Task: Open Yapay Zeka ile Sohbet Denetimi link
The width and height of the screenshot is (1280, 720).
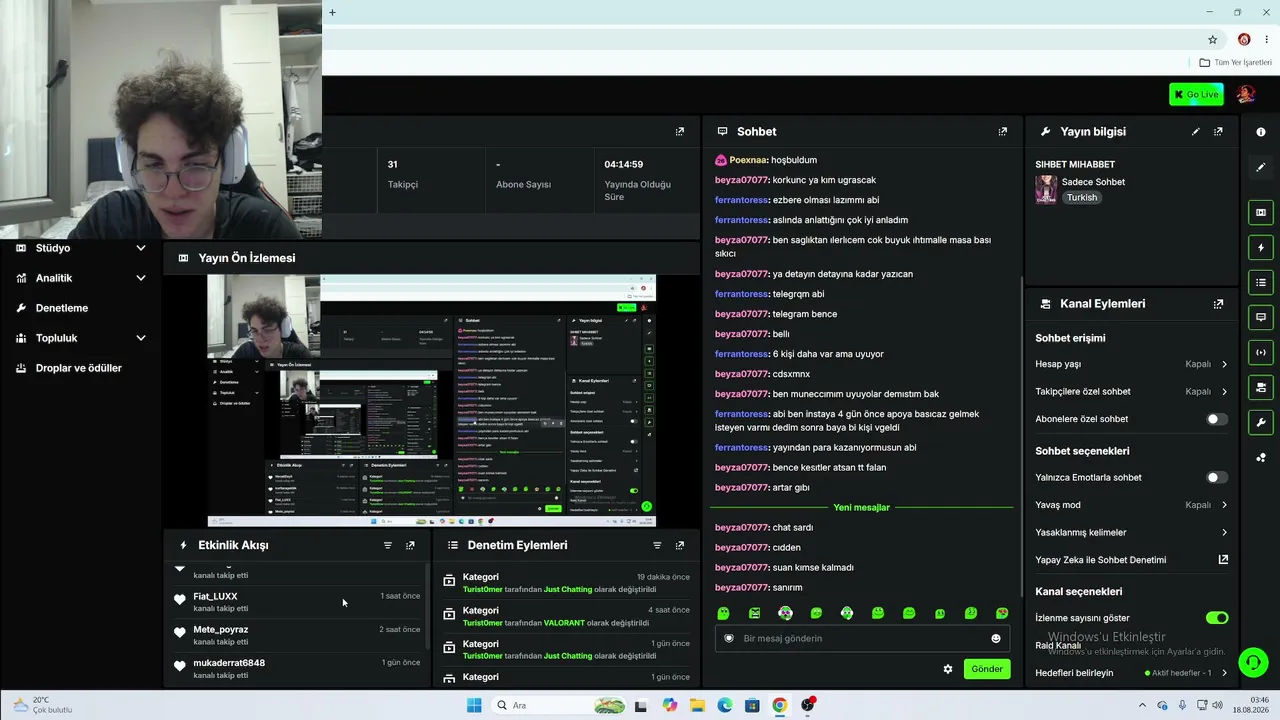Action: [x=1132, y=560]
